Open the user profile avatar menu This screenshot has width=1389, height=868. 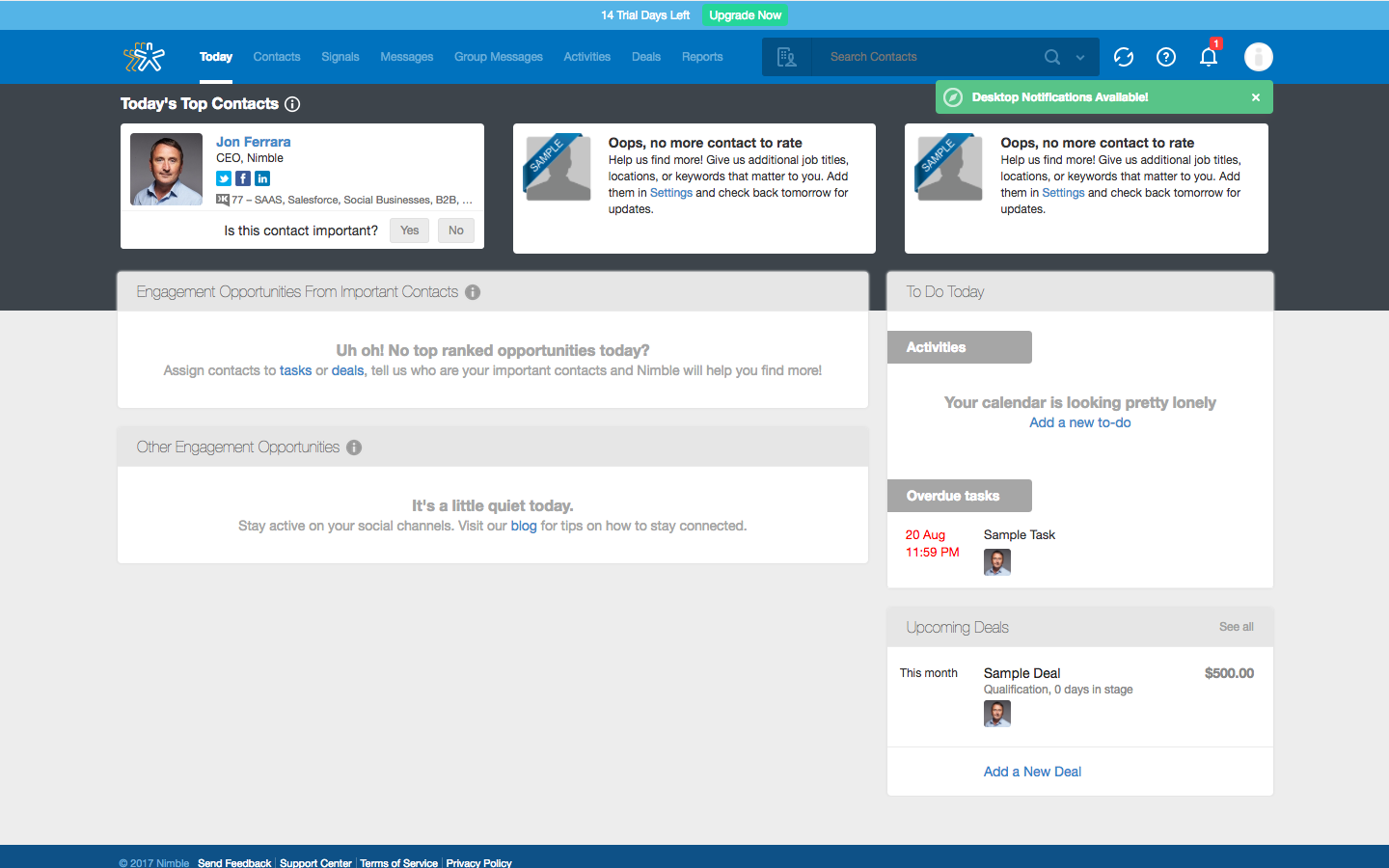pos(1259,57)
